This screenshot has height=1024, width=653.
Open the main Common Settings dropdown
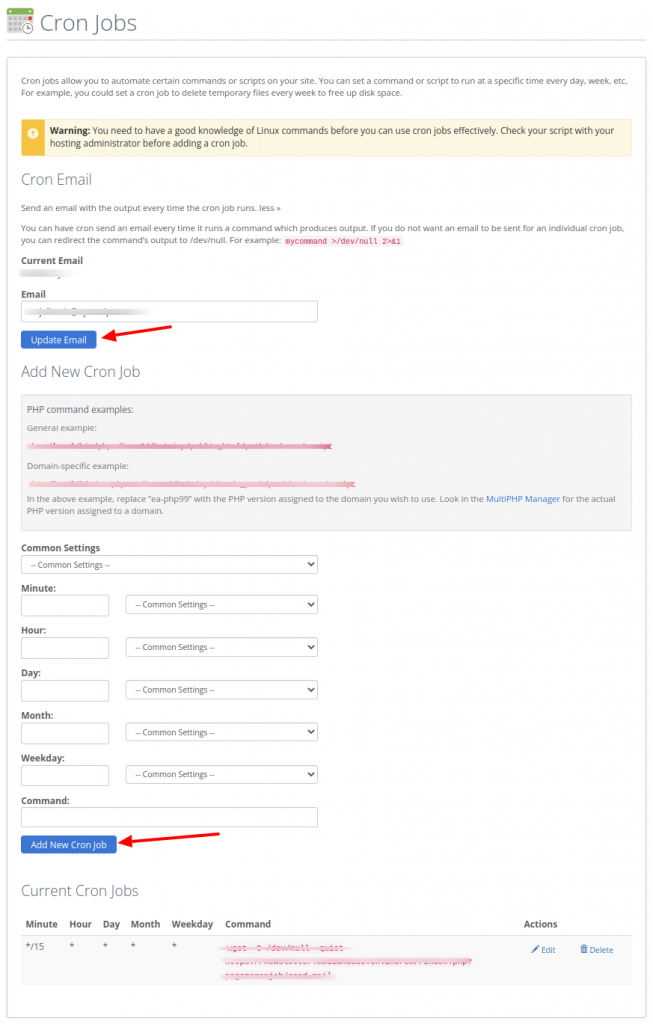[x=168, y=563]
